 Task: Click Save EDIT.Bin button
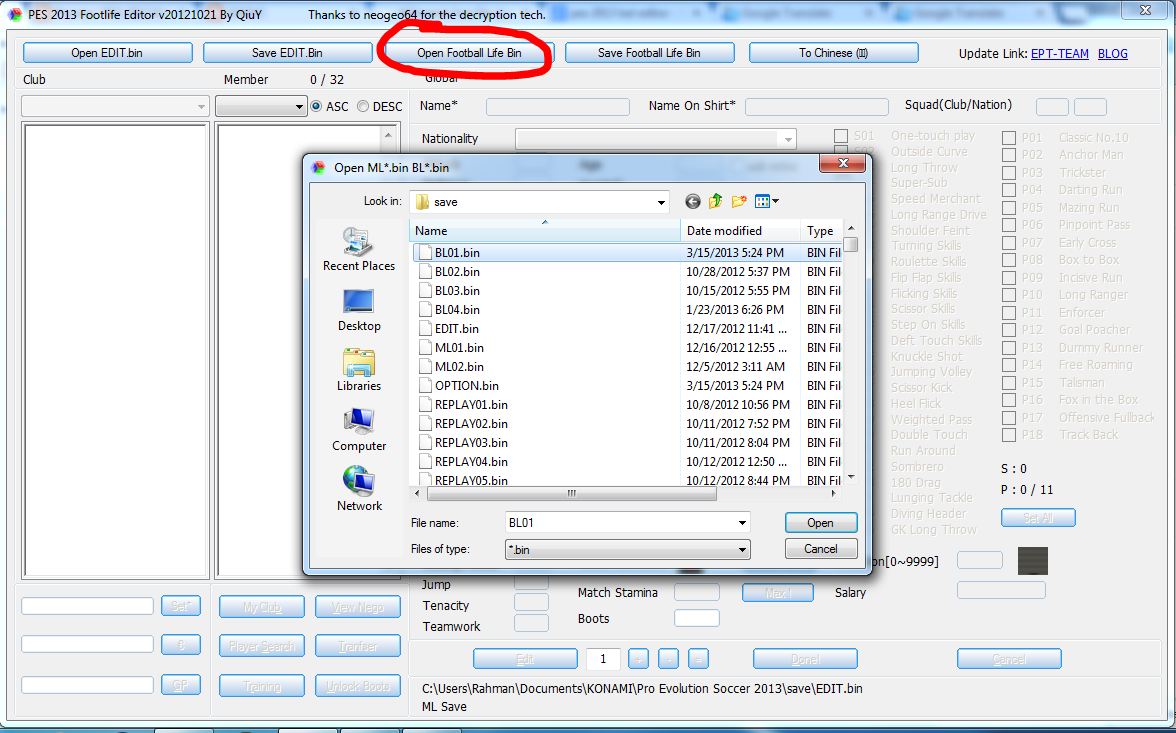click(x=287, y=53)
